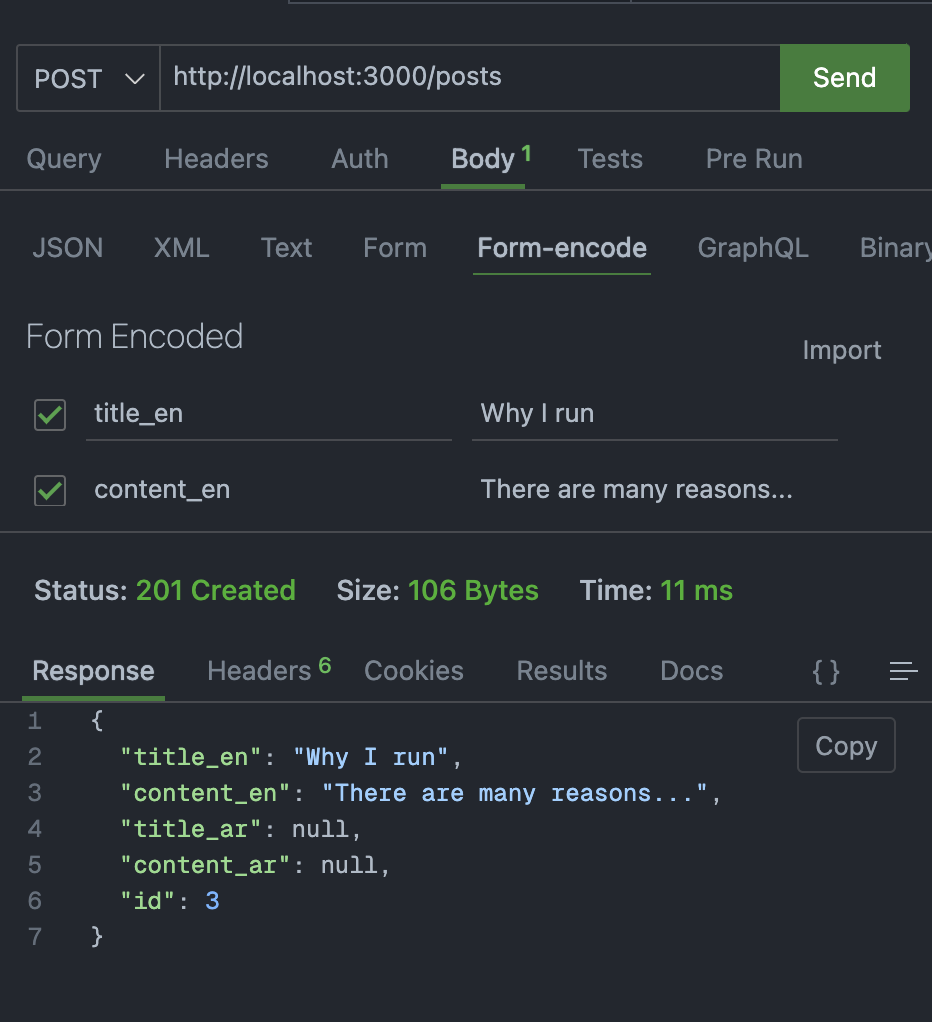Choose the Form body type
932x1022 pixels.
pos(394,248)
